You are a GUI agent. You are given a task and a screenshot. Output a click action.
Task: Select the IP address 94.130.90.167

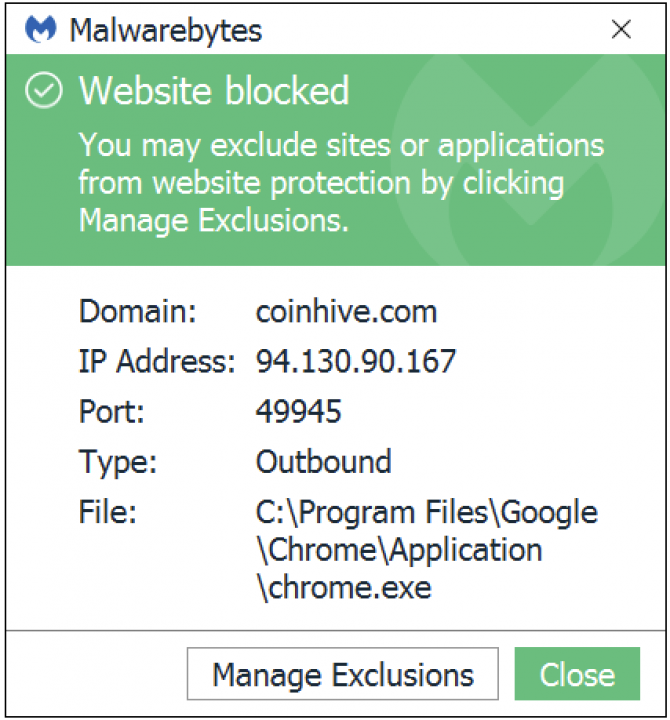[356, 361]
